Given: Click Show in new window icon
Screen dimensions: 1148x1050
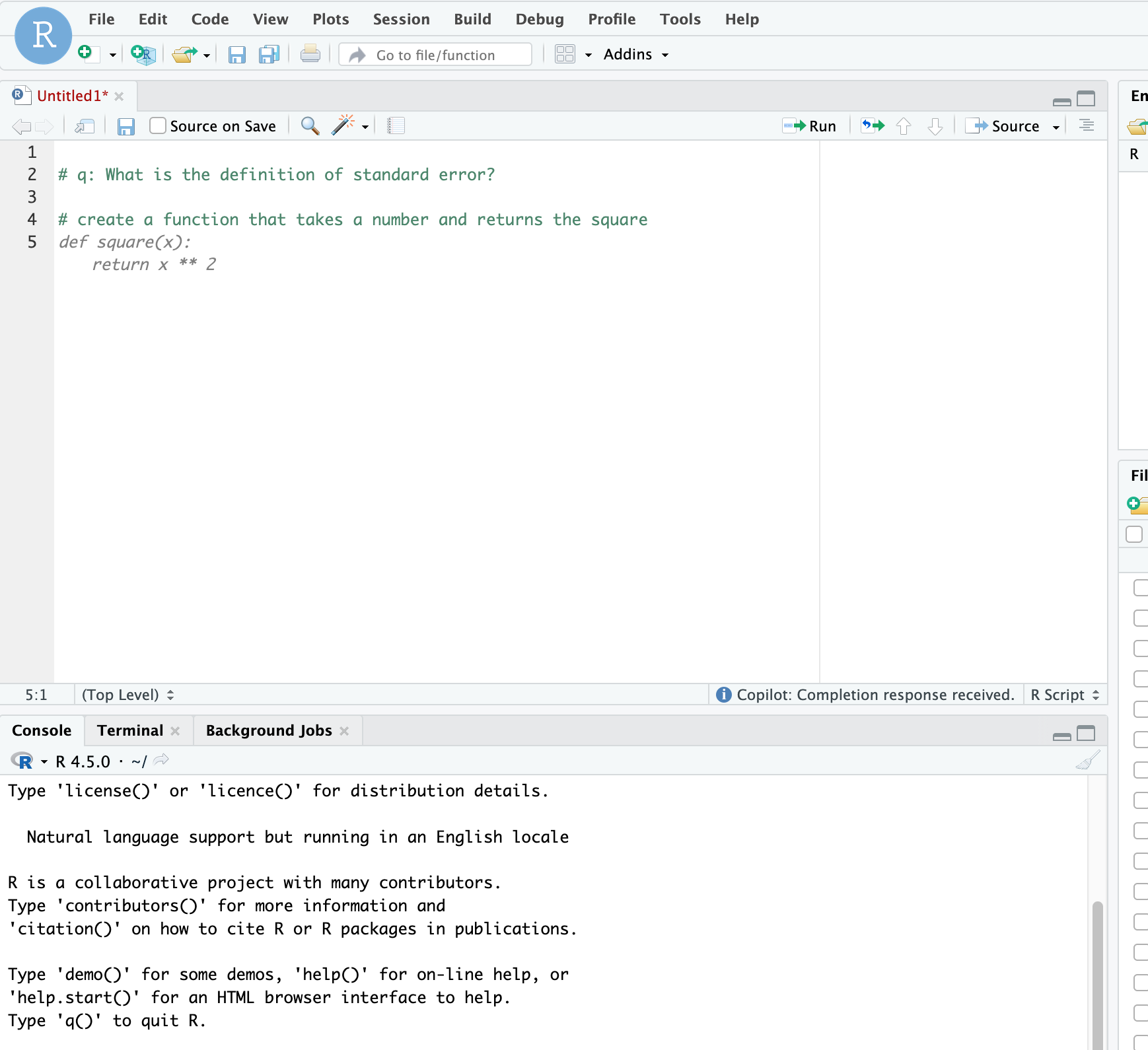Looking at the screenshot, I should coord(85,125).
